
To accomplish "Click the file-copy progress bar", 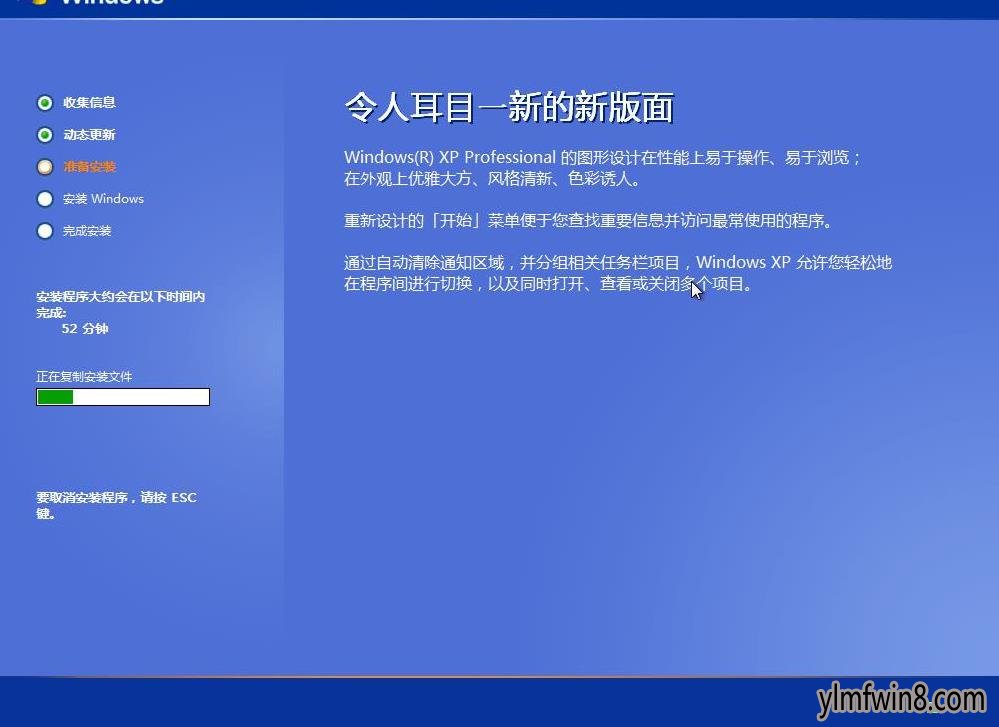I will tap(122, 396).
